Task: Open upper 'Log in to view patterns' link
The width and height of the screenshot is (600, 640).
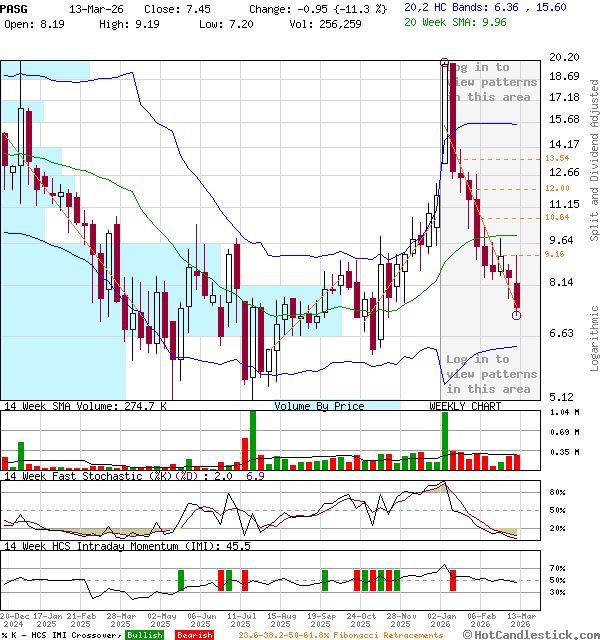Action: (x=489, y=82)
